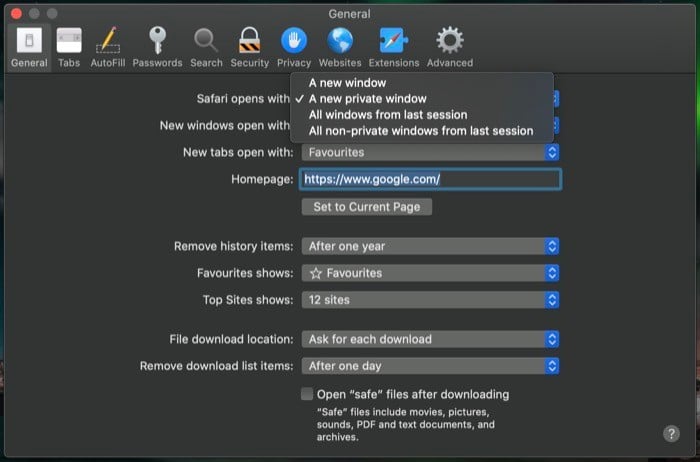Open the 'Top Sites shows' dropdown
Screen dimensions: 700x462
click(x=430, y=300)
